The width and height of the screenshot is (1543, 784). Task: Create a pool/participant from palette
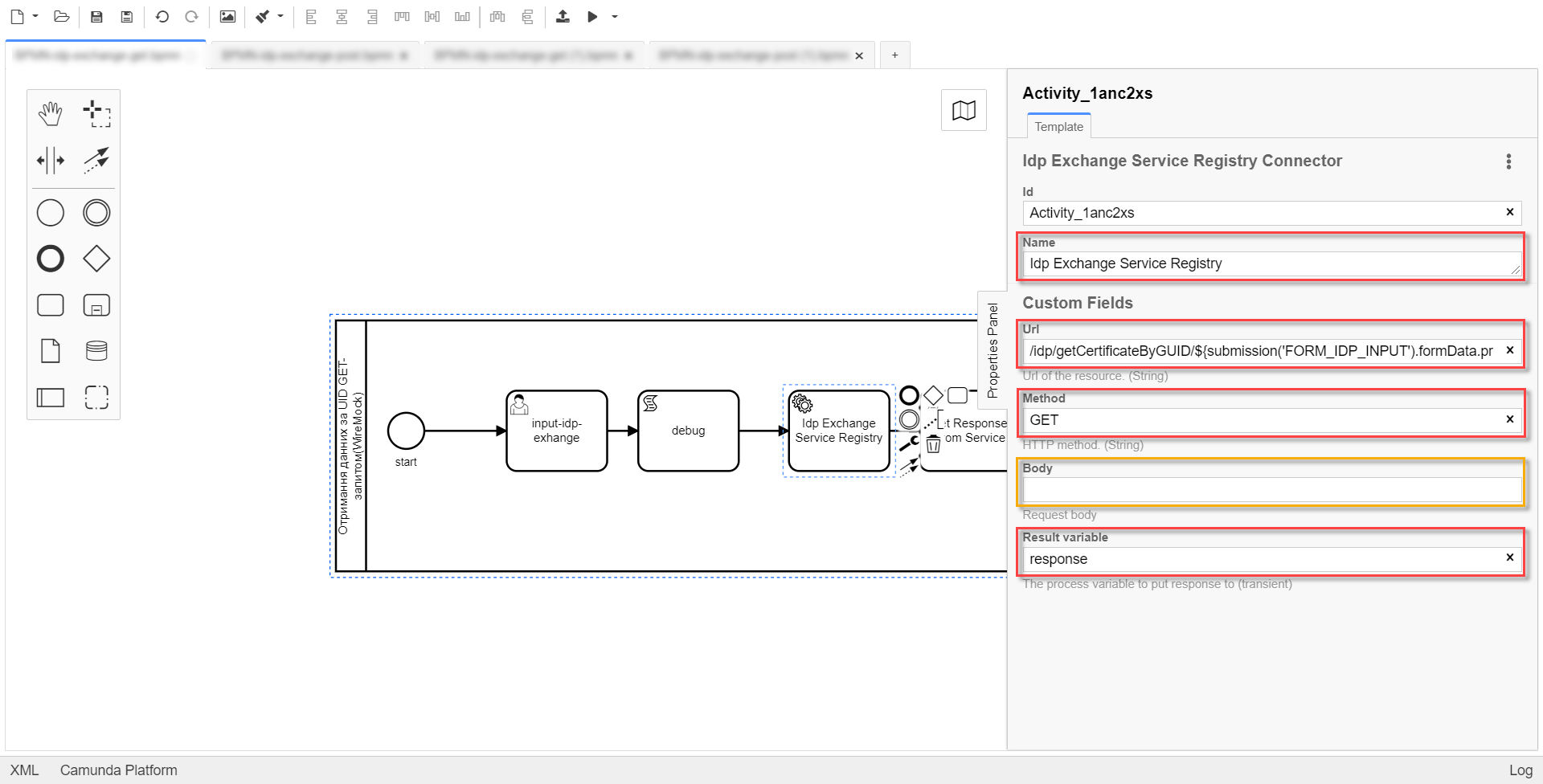point(51,397)
